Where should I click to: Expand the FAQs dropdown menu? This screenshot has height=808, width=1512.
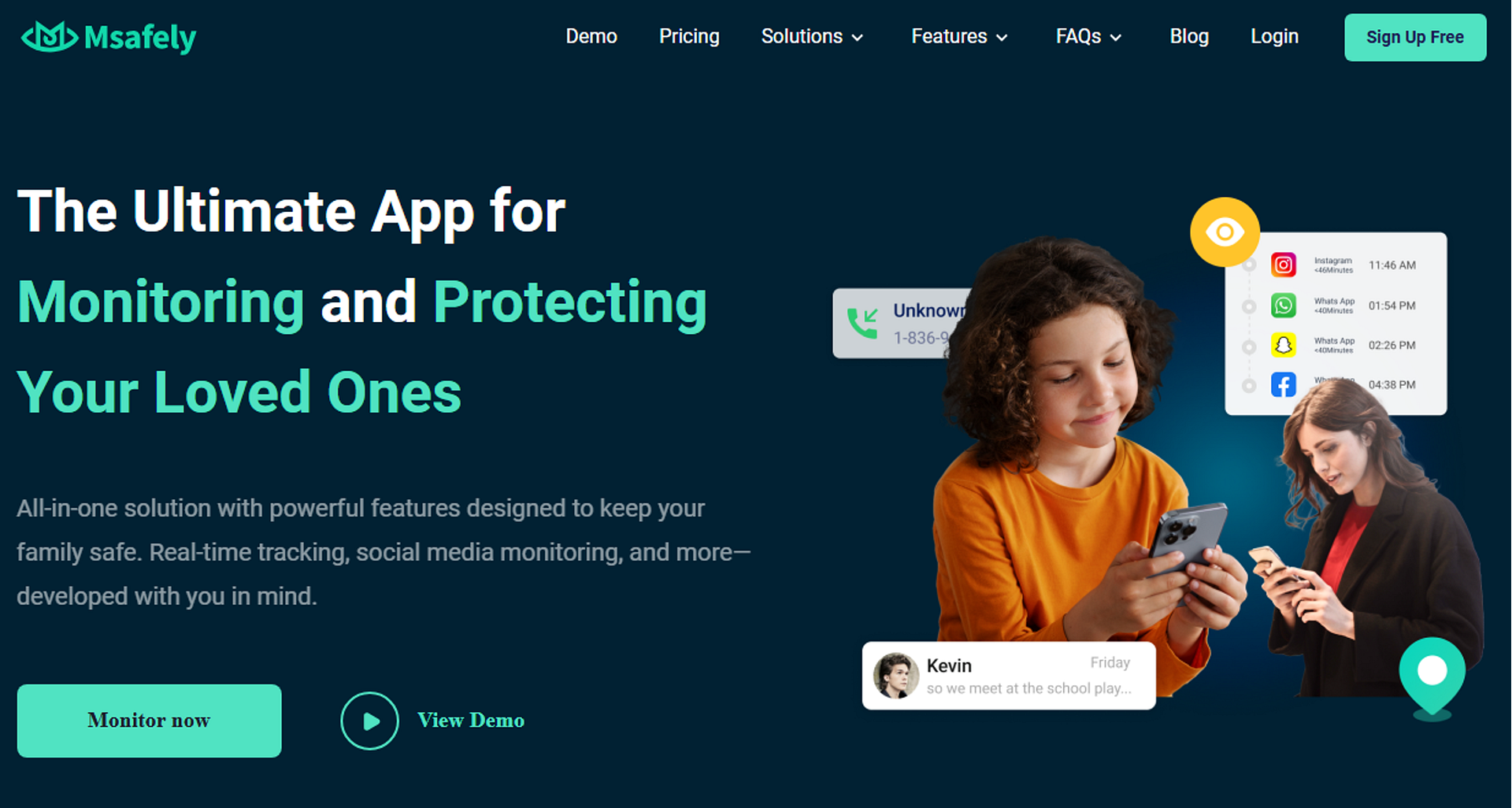click(1088, 37)
